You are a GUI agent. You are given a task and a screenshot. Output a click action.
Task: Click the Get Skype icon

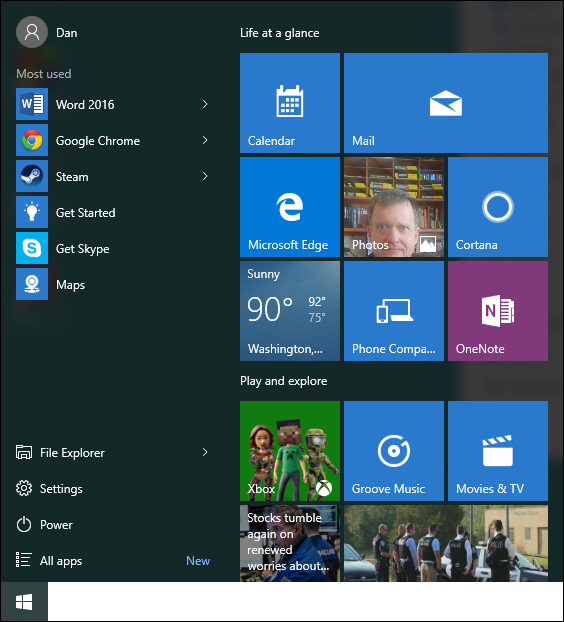click(x=32, y=248)
